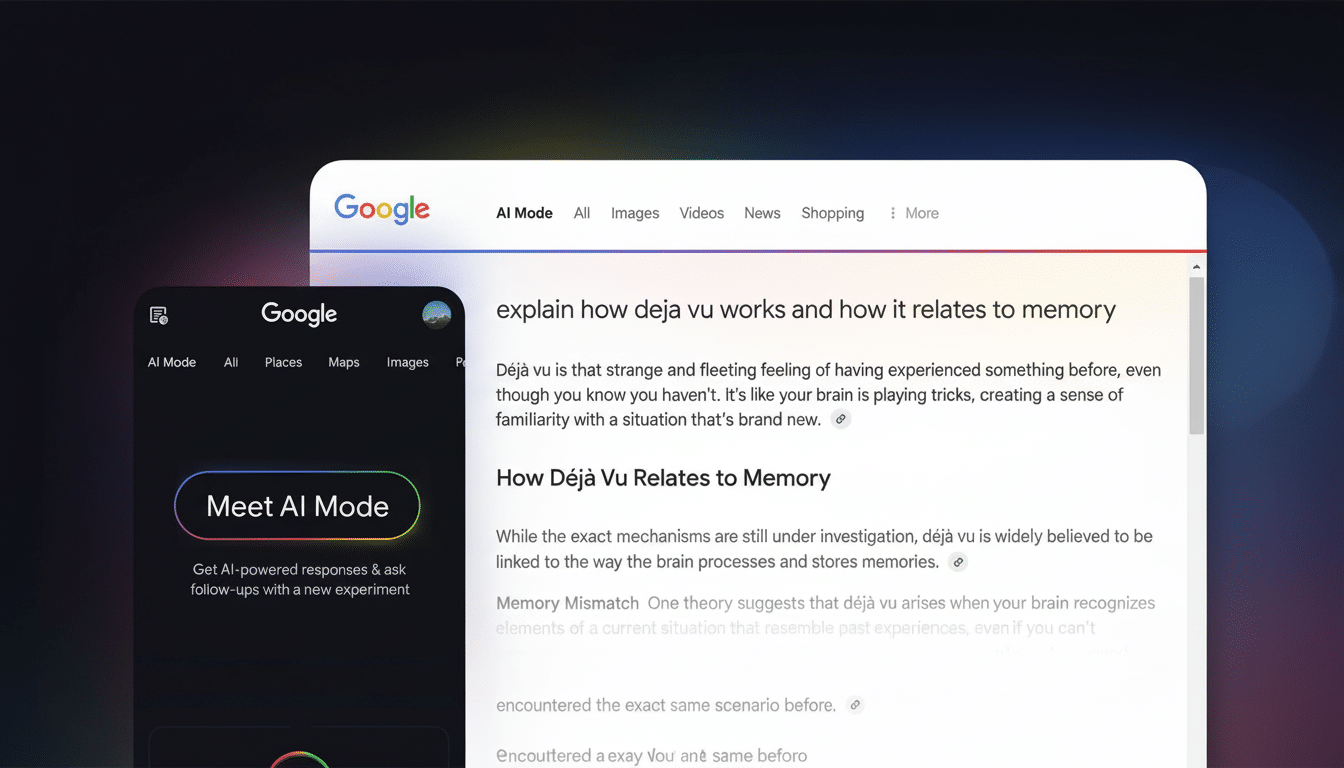Select the News search category

(x=762, y=213)
